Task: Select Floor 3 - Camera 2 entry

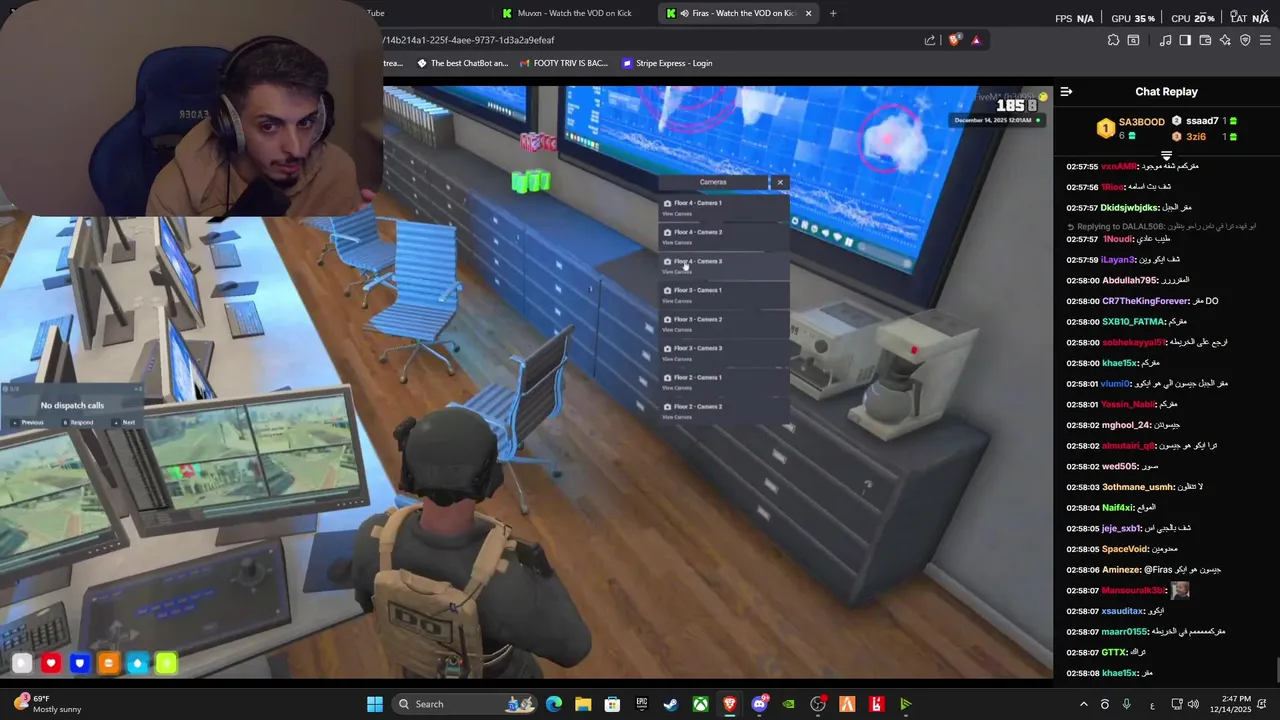Action: point(724,324)
